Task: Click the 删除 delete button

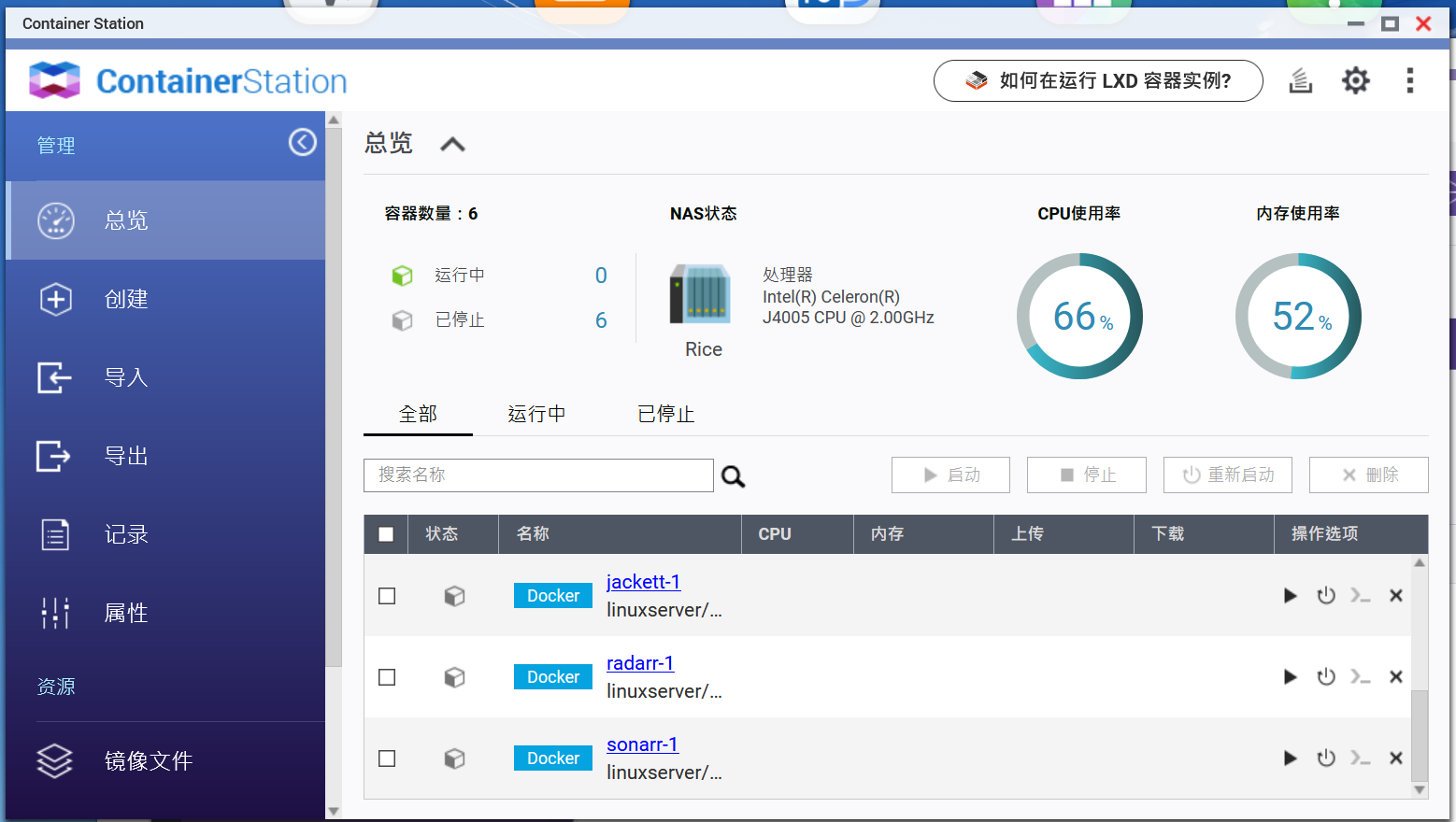Action: coord(1369,475)
